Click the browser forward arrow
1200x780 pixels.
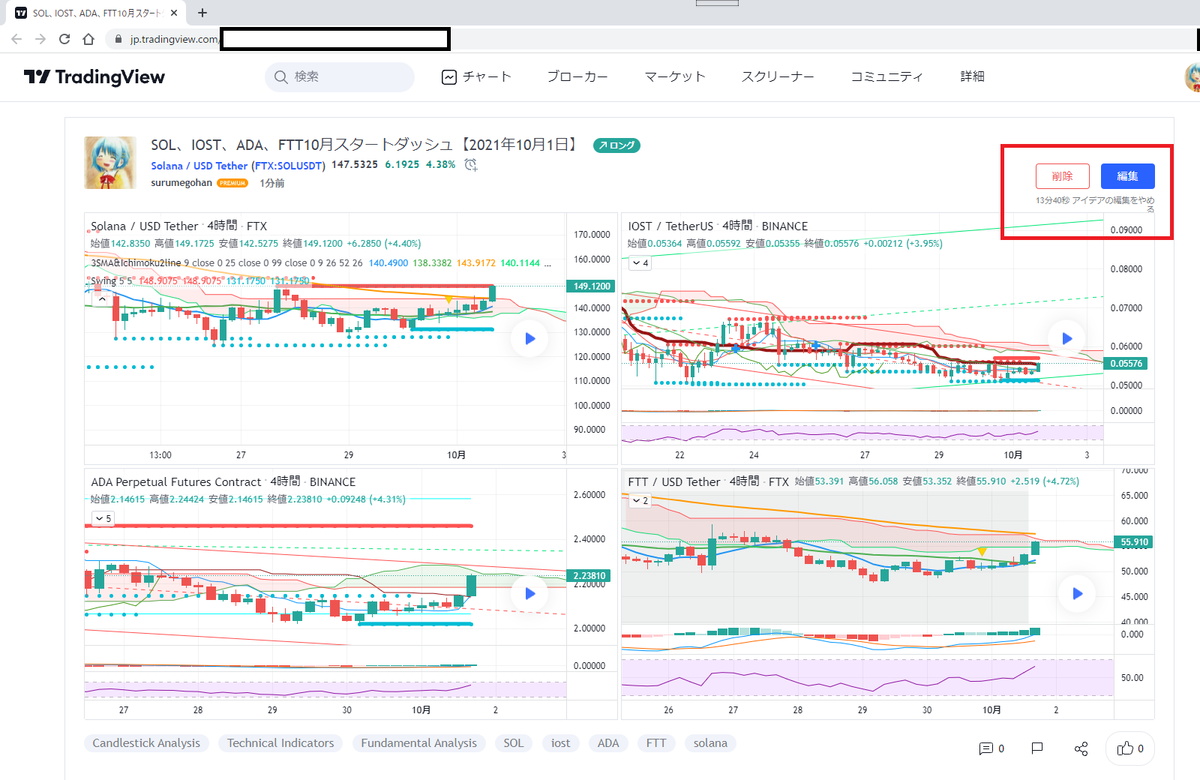40,39
